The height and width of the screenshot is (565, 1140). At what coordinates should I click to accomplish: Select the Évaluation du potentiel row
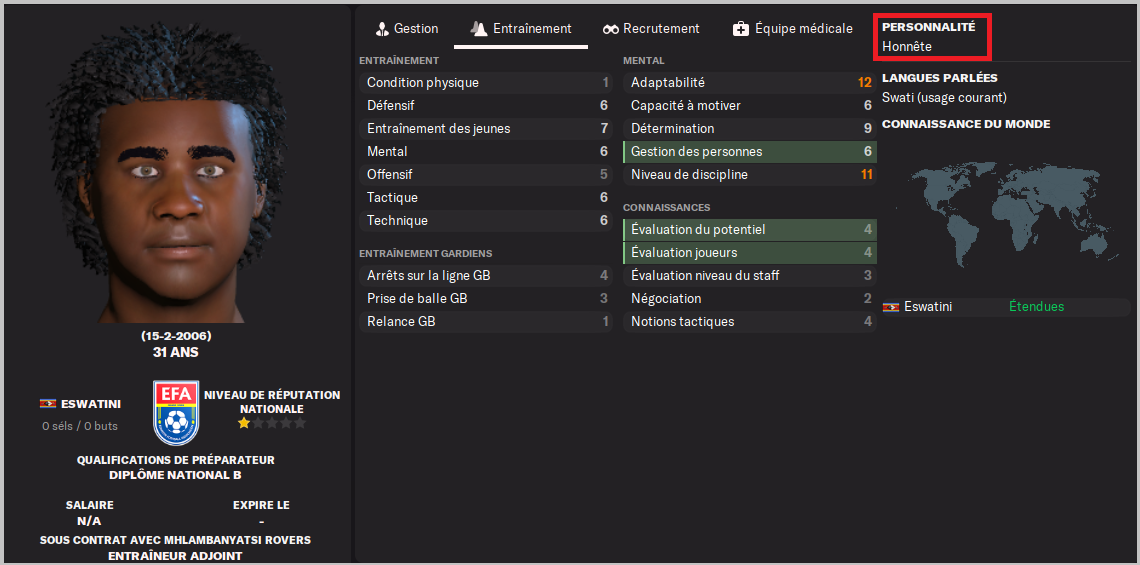click(x=750, y=230)
